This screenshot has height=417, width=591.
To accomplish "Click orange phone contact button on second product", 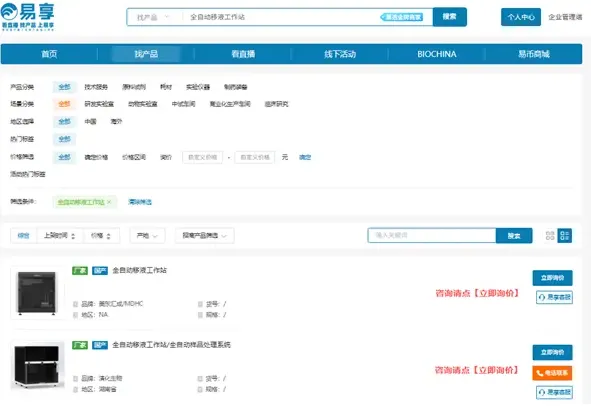I will click(x=552, y=373).
